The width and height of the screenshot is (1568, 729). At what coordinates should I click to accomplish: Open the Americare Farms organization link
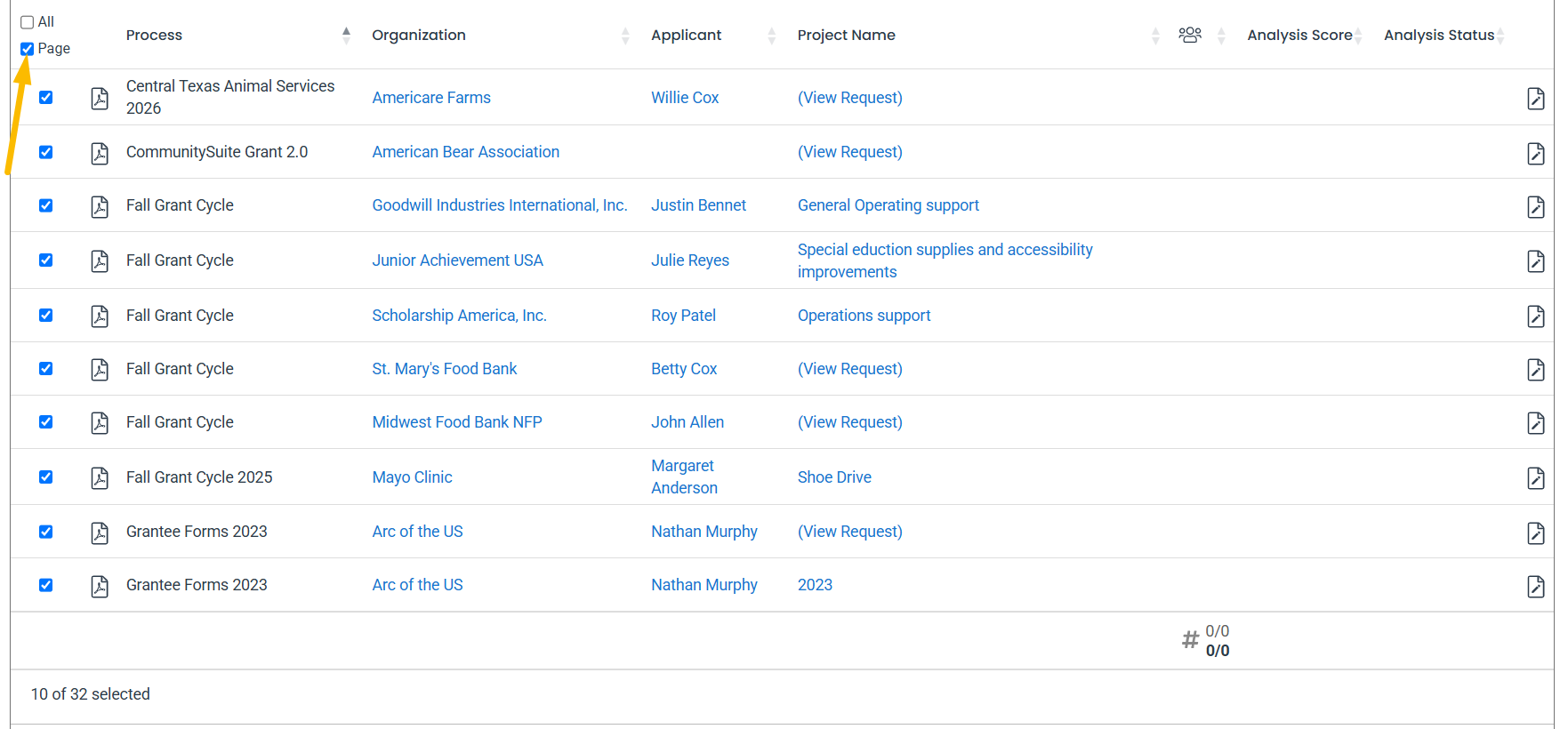[x=431, y=98]
